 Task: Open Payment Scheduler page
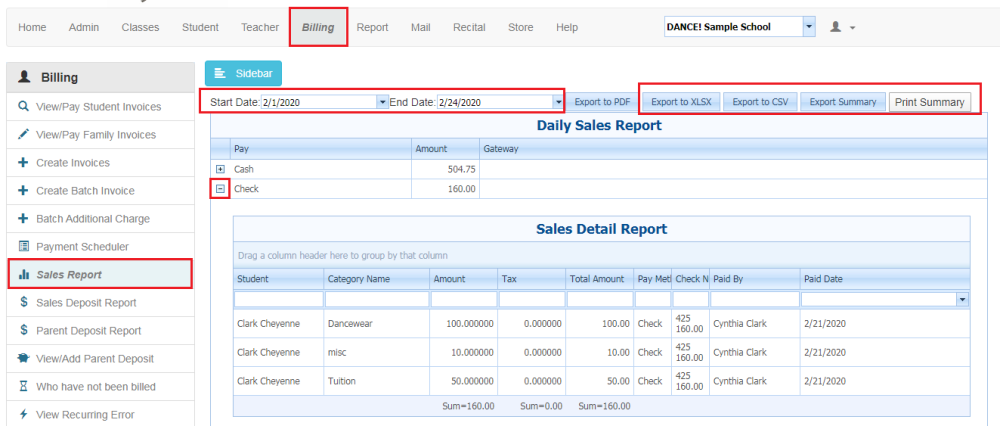tap(82, 247)
